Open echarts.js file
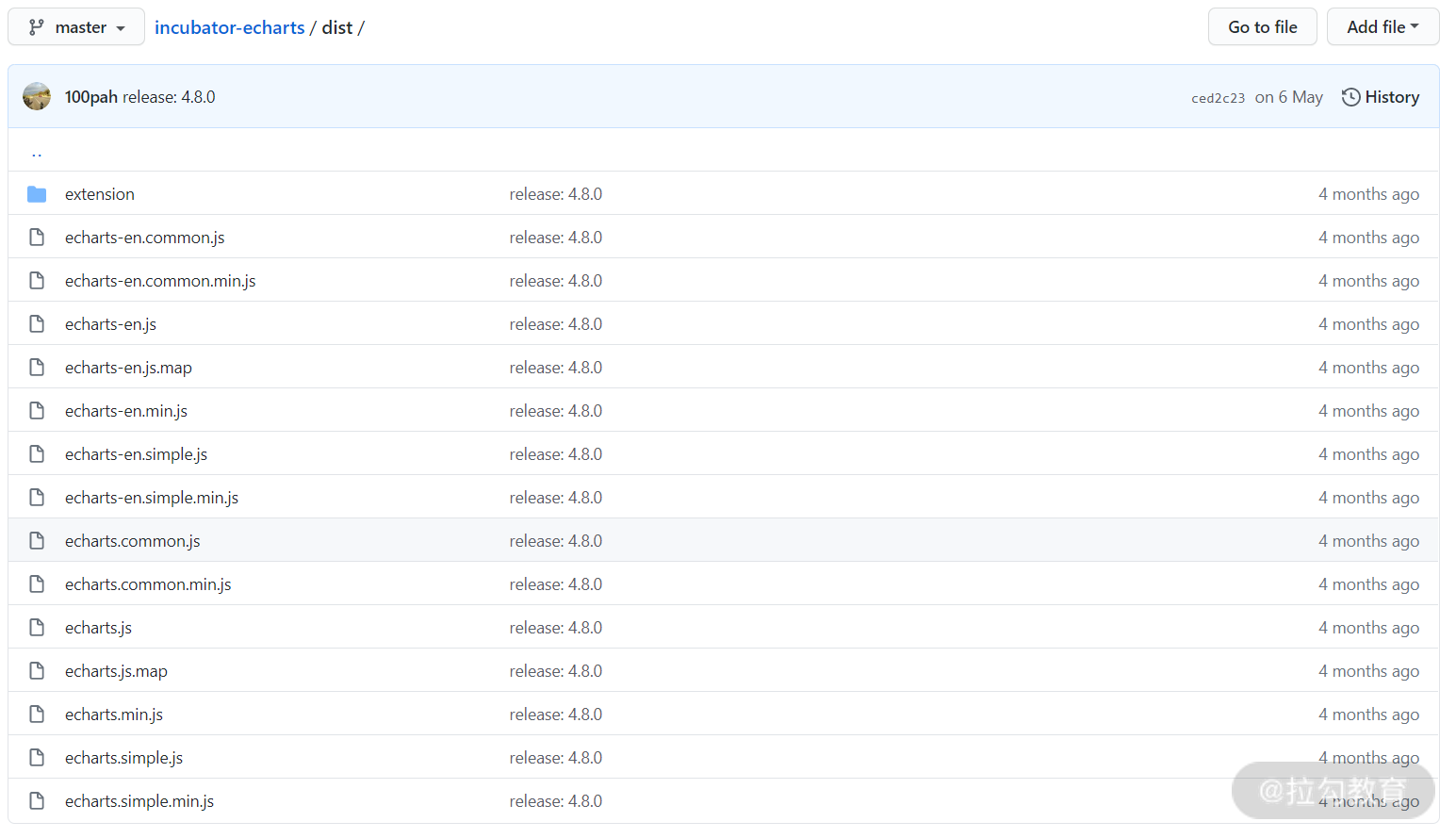 coord(98,628)
